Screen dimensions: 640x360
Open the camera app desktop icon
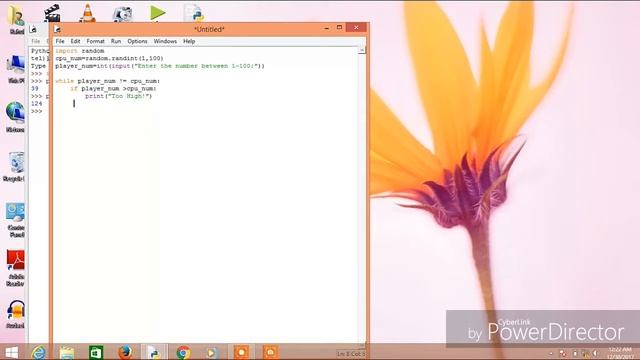tap(122, 14)
